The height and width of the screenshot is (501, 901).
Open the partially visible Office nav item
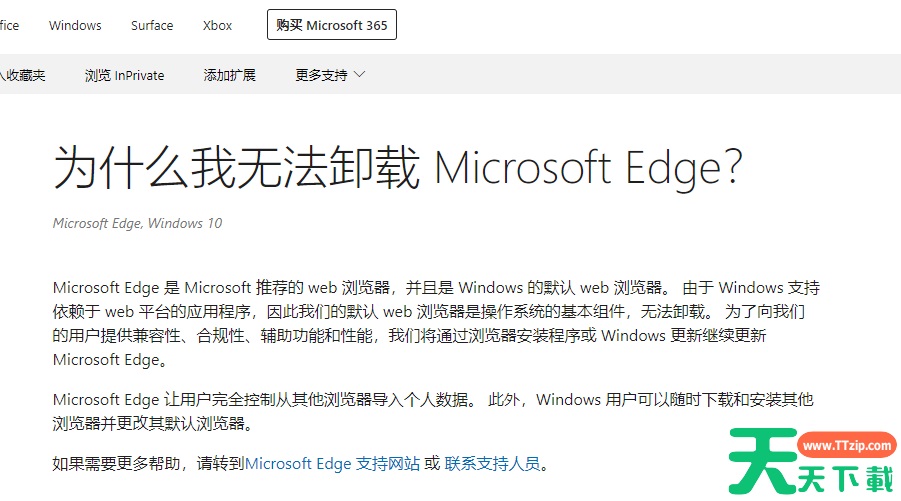(x=9, y=25)
